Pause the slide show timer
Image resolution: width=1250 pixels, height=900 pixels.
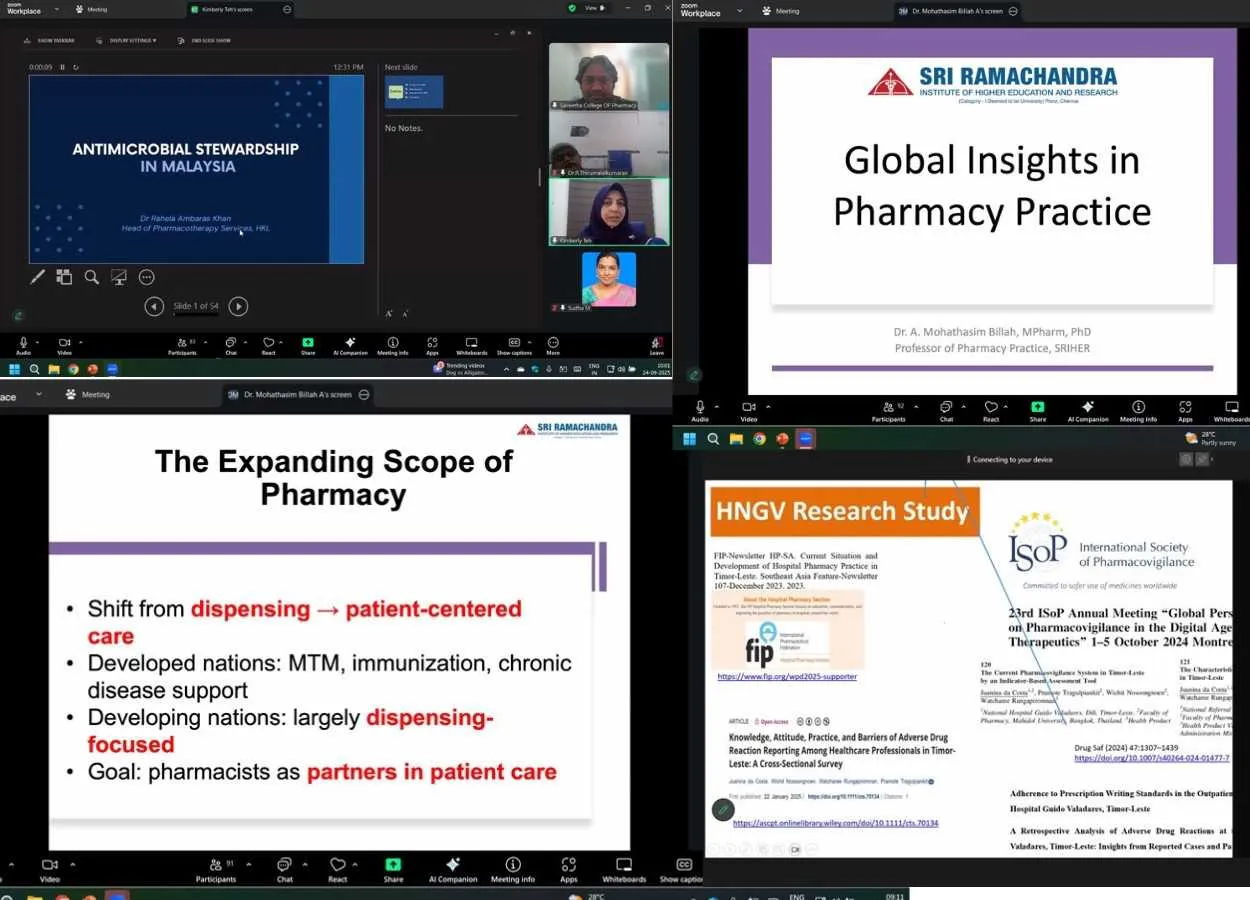pos(62,67)
